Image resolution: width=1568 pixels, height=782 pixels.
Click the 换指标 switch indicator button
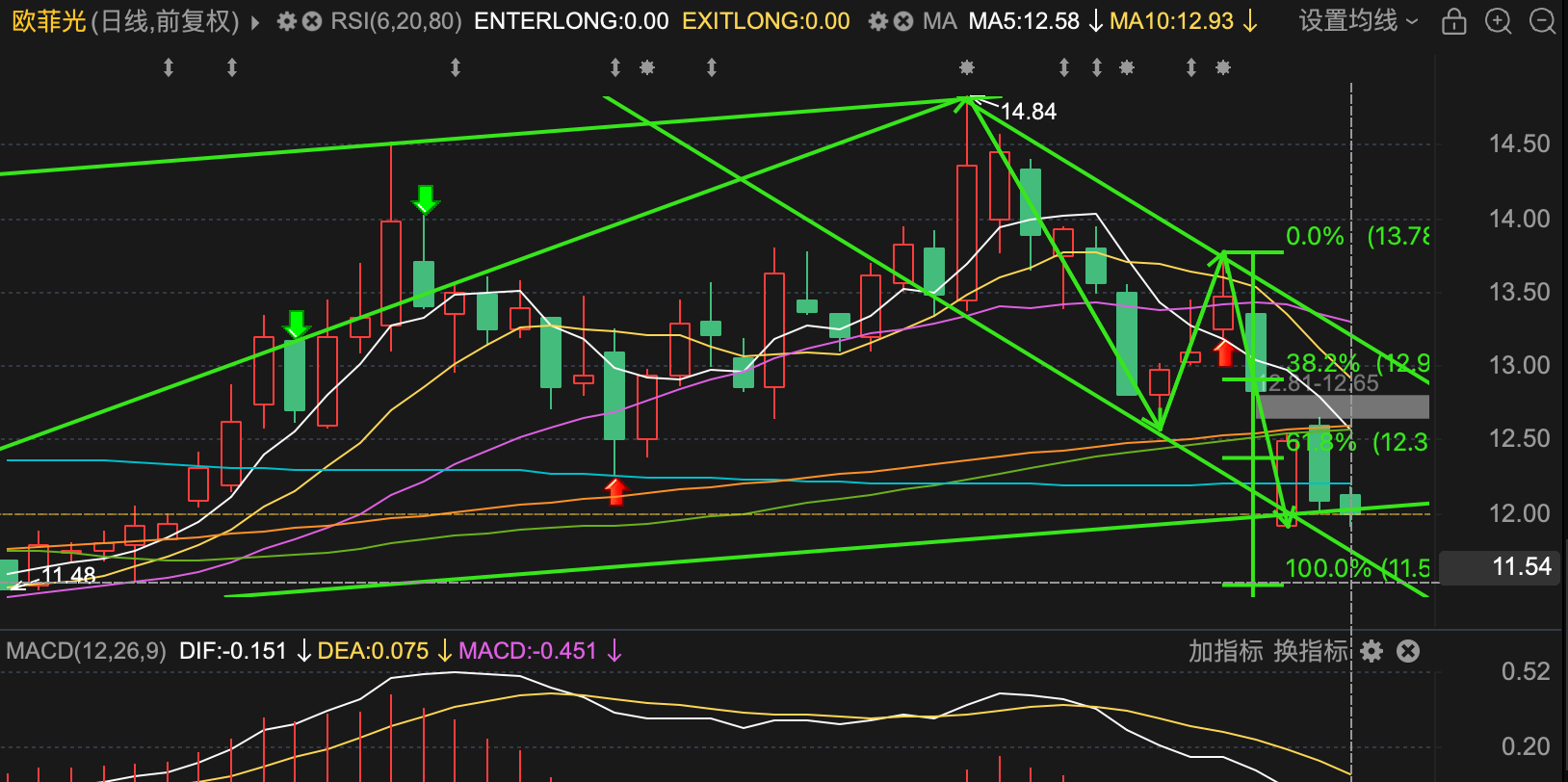1311,651
